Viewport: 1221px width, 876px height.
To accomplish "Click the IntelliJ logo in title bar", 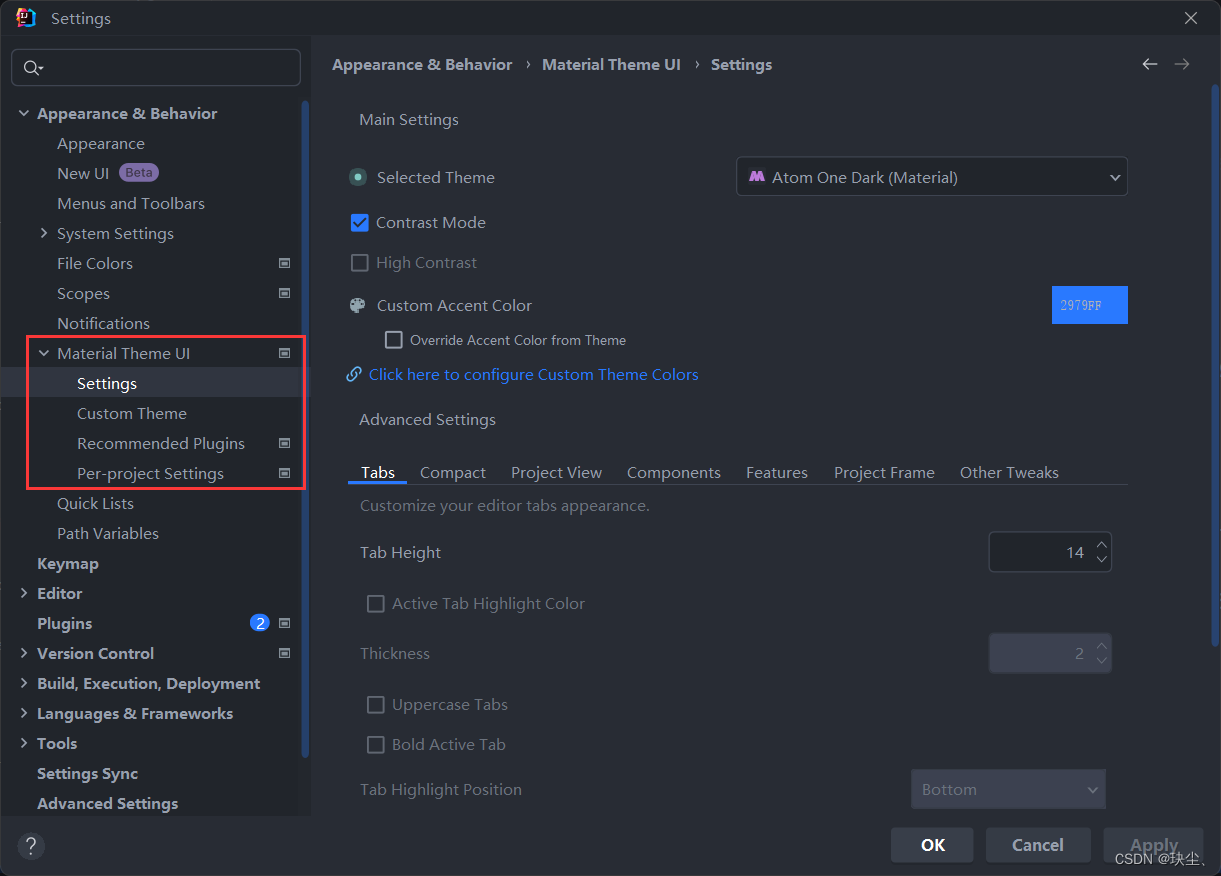I will click(26, 18).
